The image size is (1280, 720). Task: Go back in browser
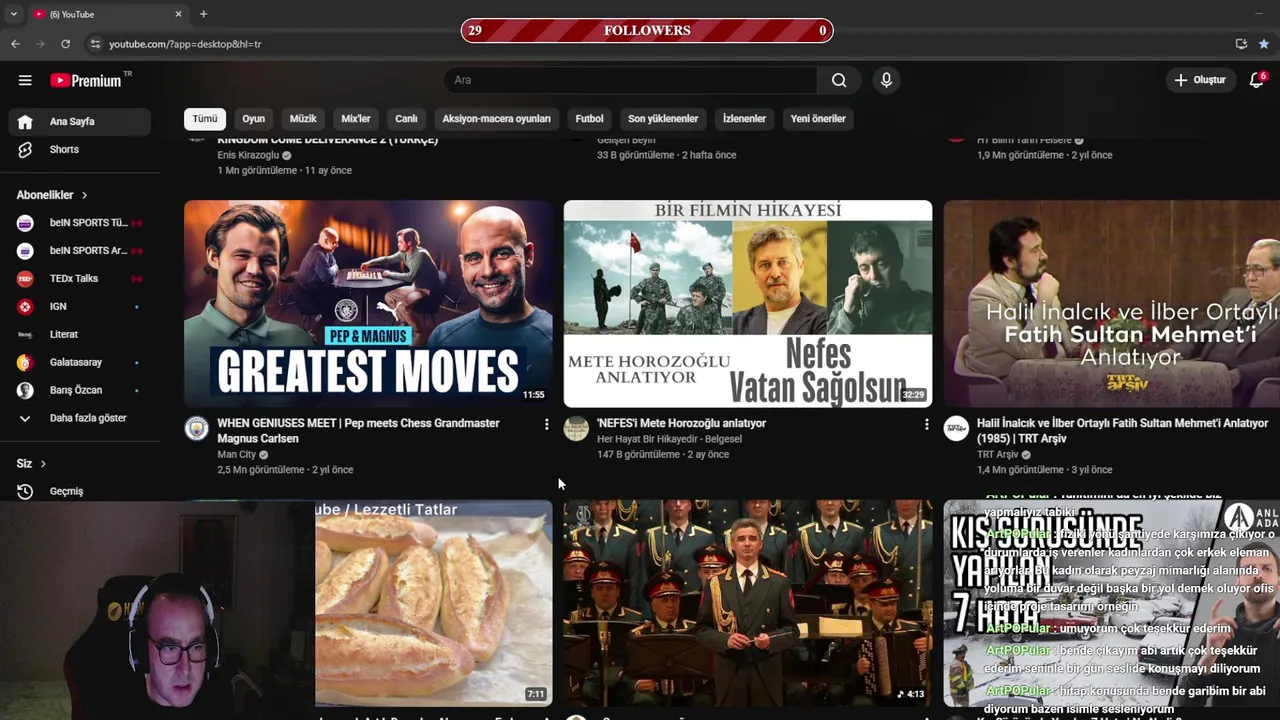tap(15, 44)
